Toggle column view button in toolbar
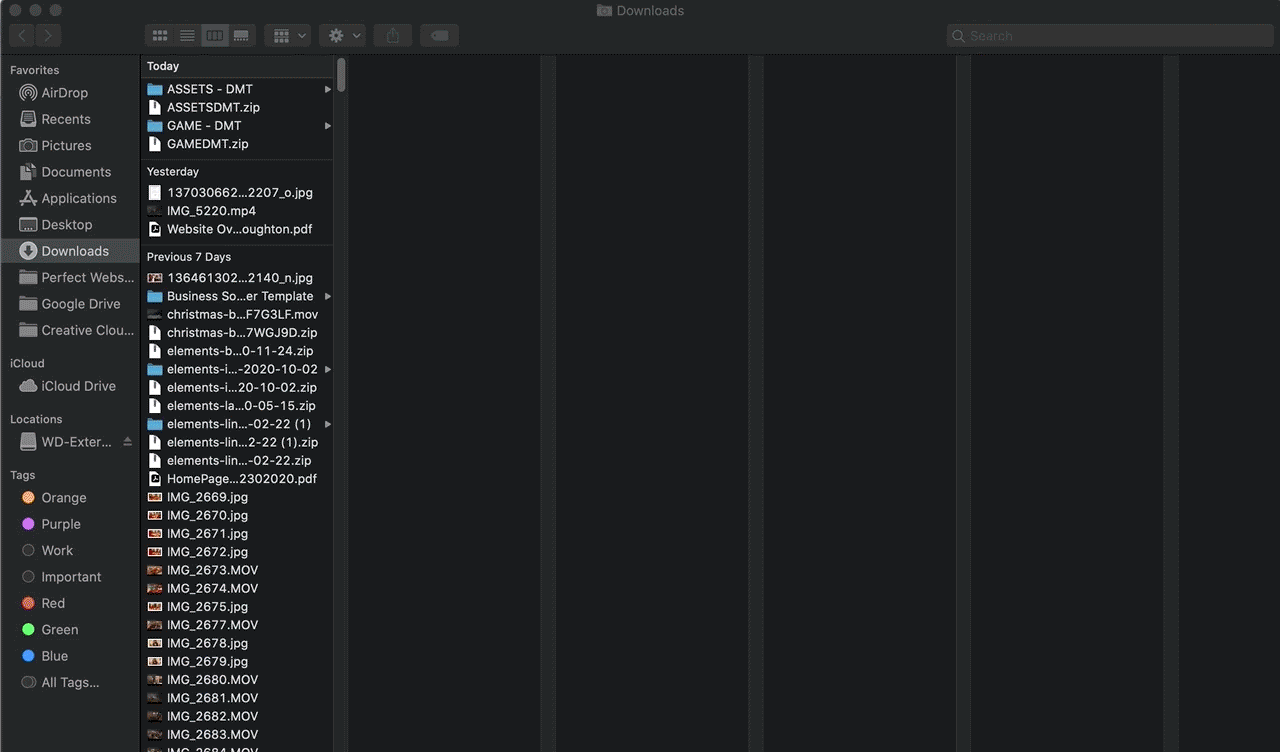1280x752 pixels. click(x=214, y=36)
